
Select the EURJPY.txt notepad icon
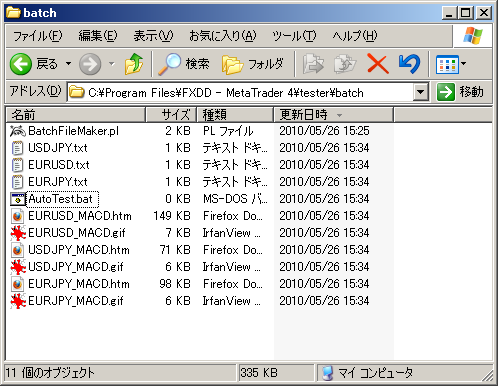pyautogui.click(x=17, y=182)
